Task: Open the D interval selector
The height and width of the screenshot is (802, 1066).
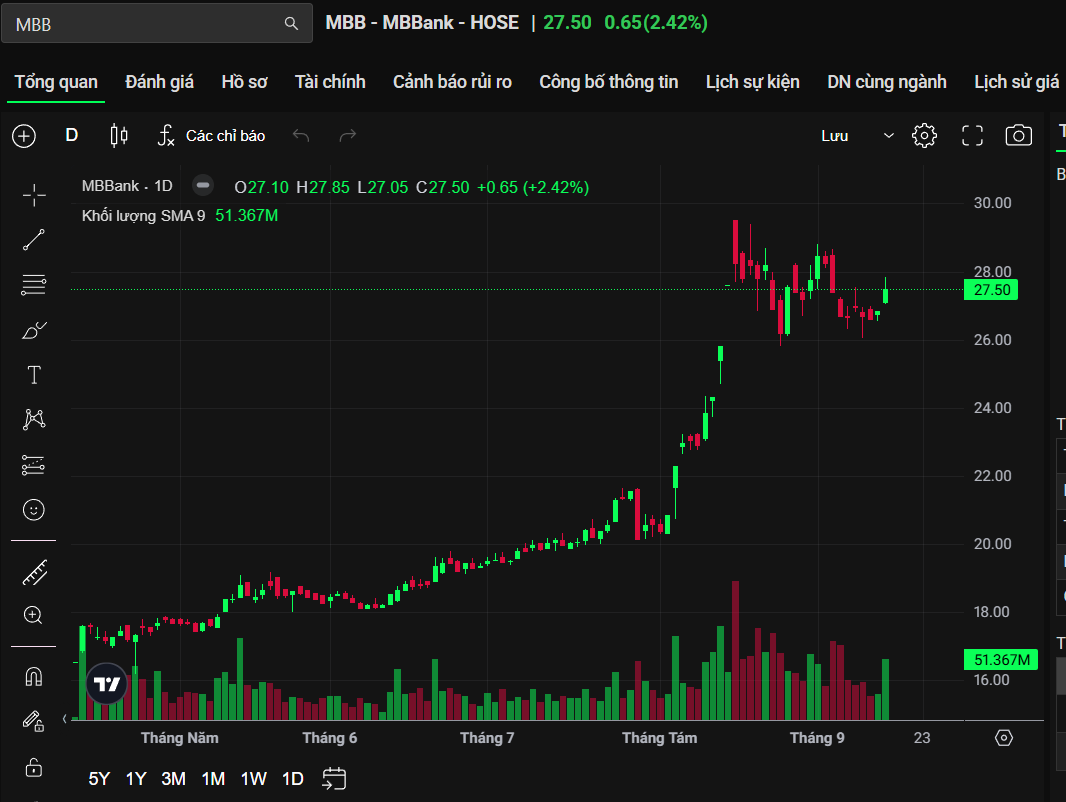Action: point(71,135)
